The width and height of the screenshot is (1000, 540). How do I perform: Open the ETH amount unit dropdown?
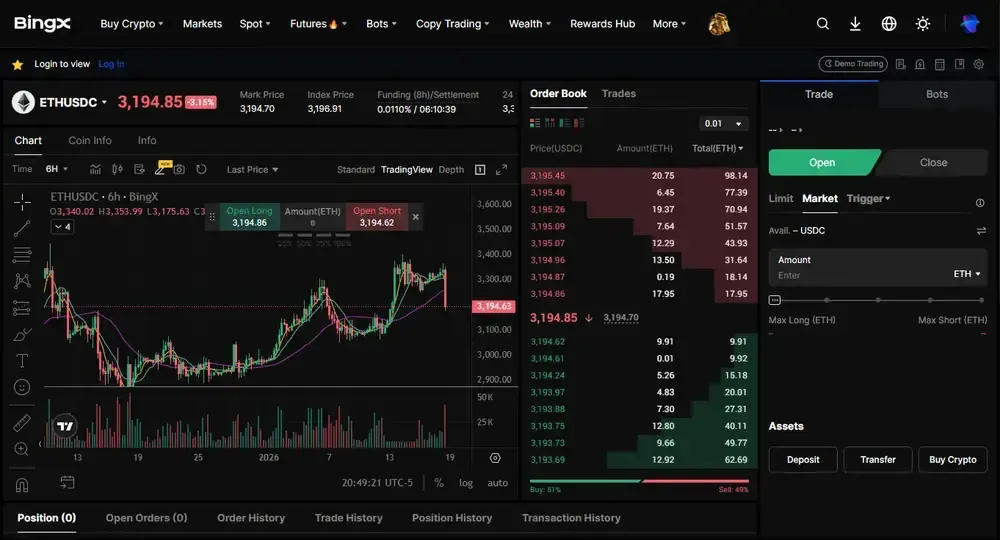click(967, 274)
